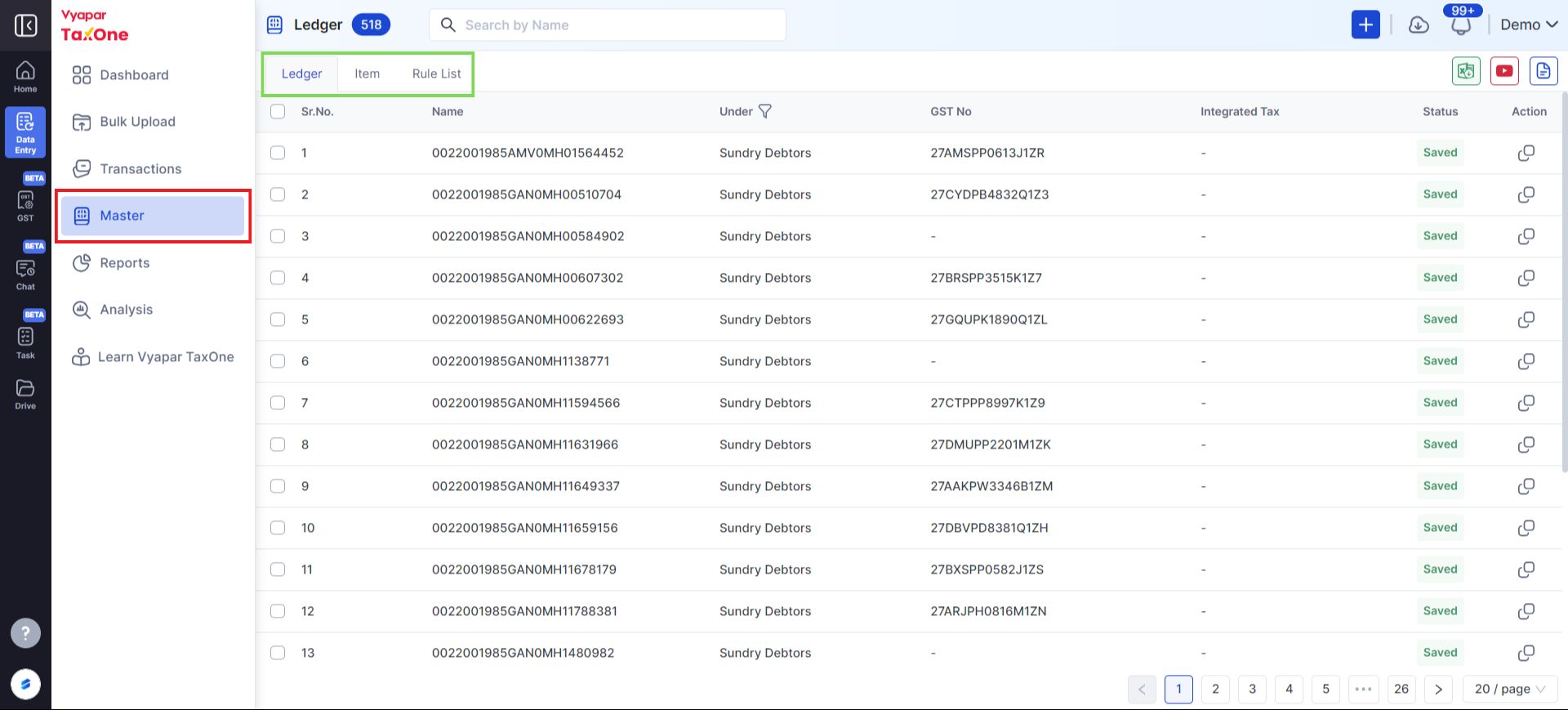Tick the checkbox for row 0022001985GAN0MH11678179
Viewport: 1568px width, 710px height.
point(278,569)
